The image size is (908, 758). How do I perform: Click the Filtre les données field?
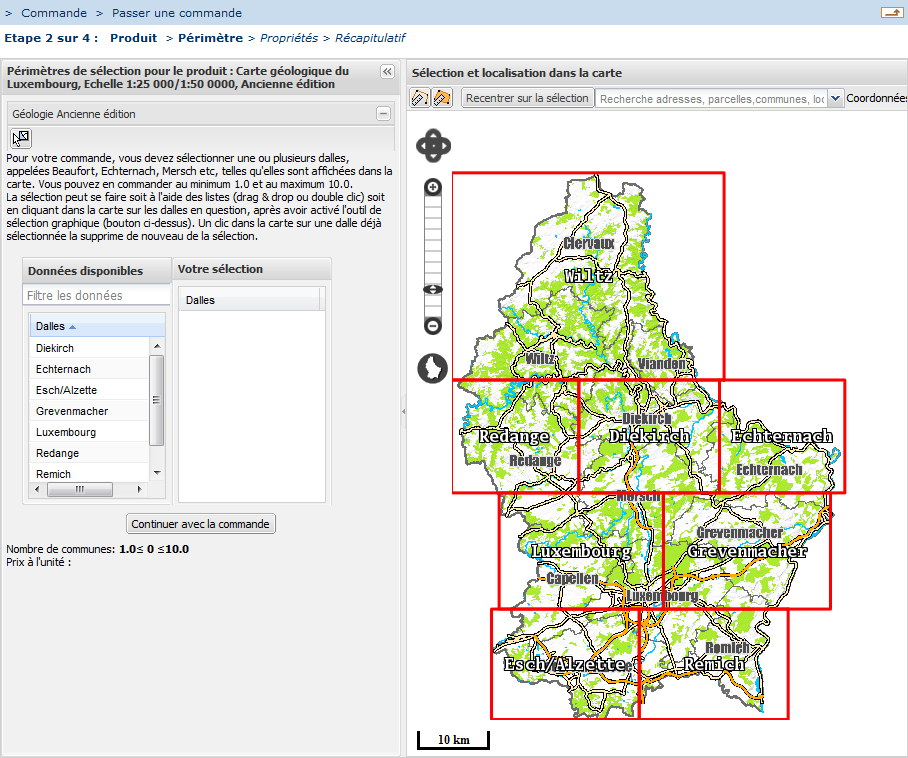click(96, 296)
